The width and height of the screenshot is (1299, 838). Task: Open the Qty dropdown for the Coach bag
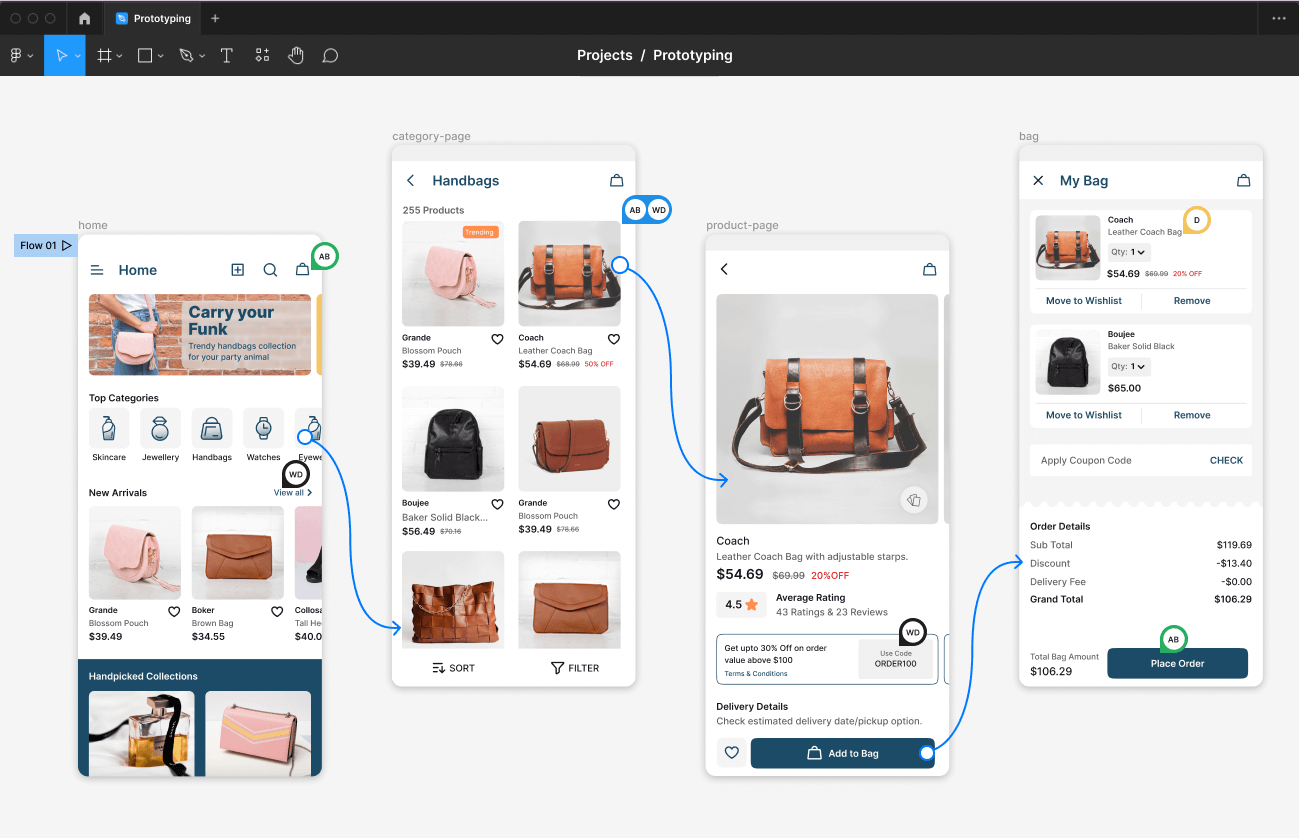click(x=1128, y=252)
